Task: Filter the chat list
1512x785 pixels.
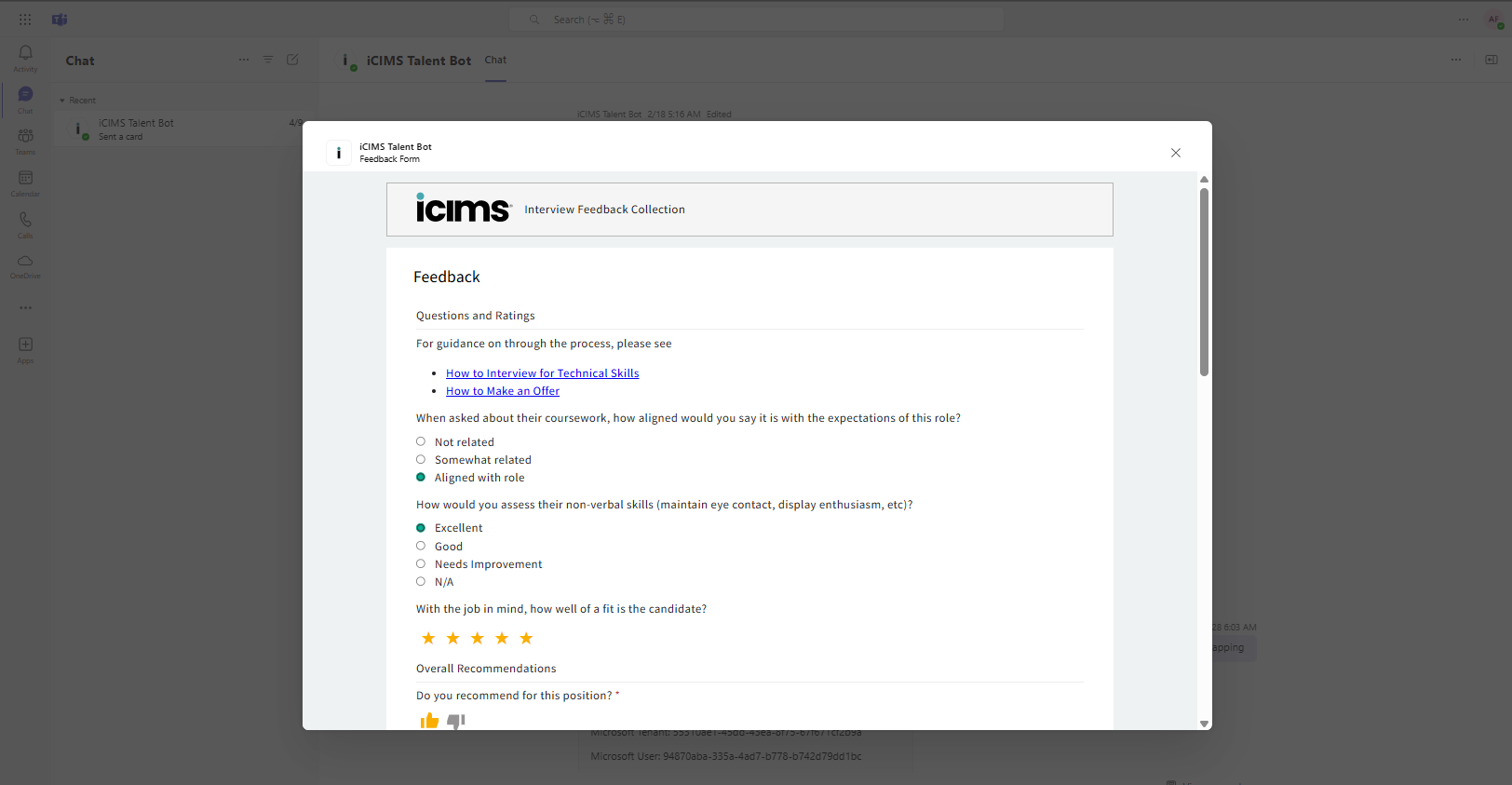Action: tap(268, 60)
